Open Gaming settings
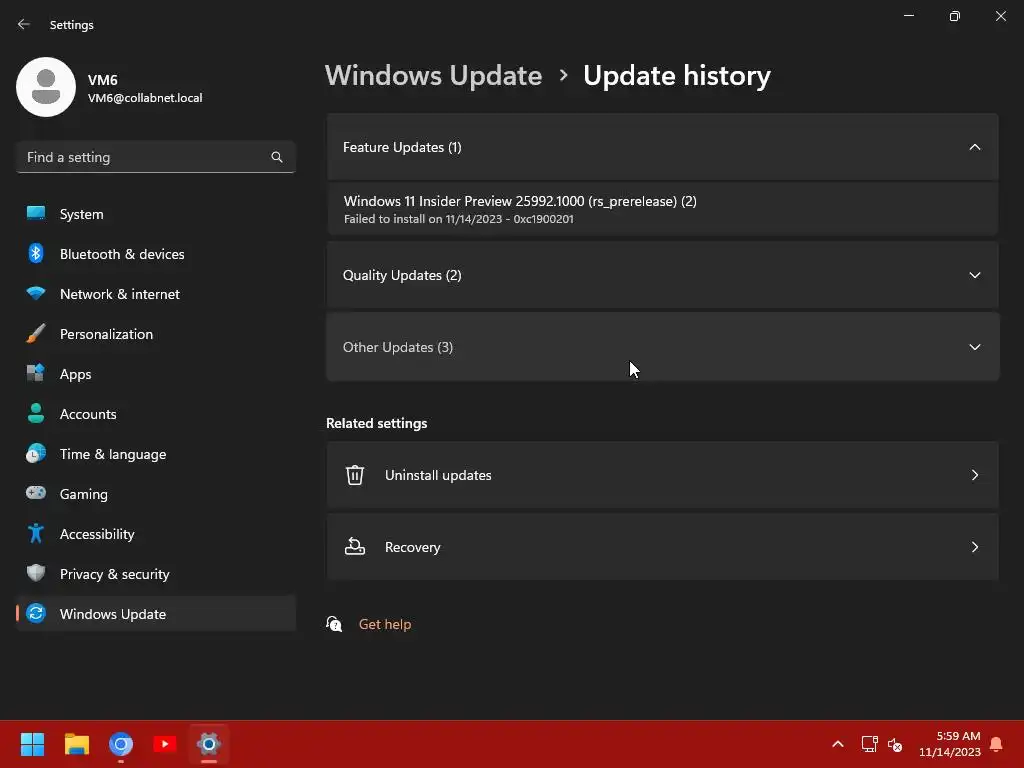The width and height of the screenshot is (1024, 768). (155, 494)
